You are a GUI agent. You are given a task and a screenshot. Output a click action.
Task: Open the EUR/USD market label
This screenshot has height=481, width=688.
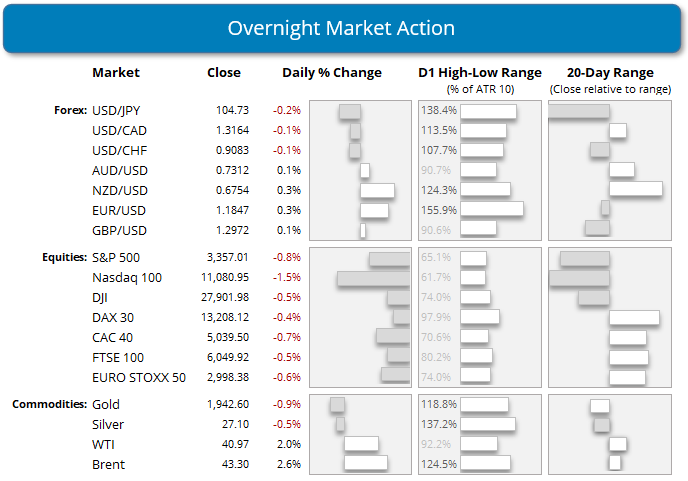coord(120,209)
